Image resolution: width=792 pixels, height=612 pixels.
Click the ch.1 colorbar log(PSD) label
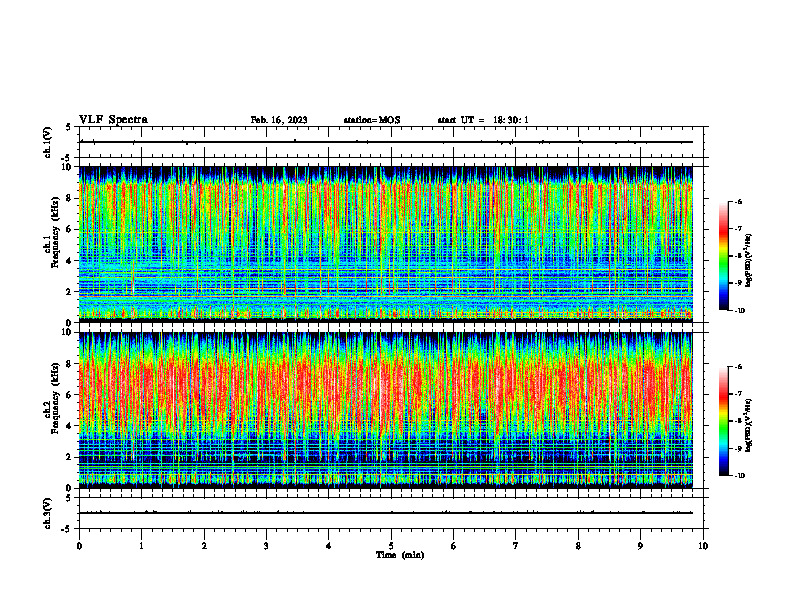[x=749, y=261]
